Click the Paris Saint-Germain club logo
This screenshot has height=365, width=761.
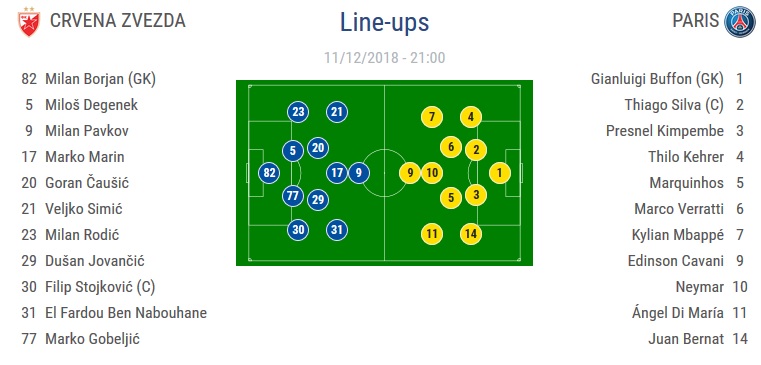(740, 22)
